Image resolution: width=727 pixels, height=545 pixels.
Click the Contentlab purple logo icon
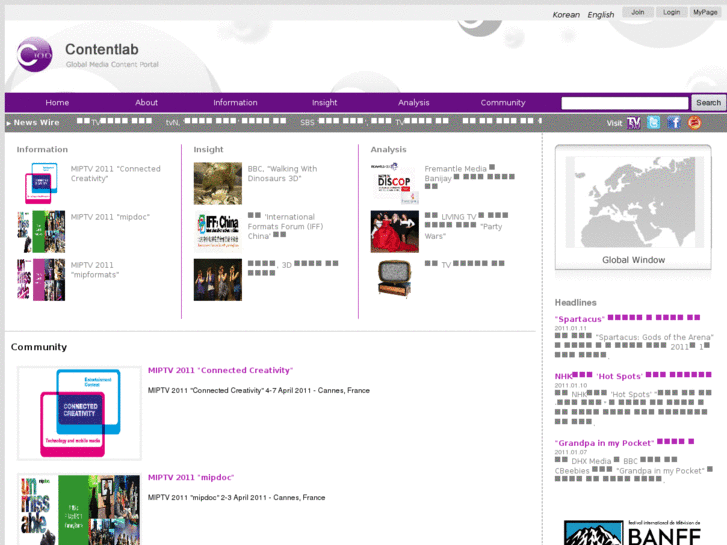34,55
